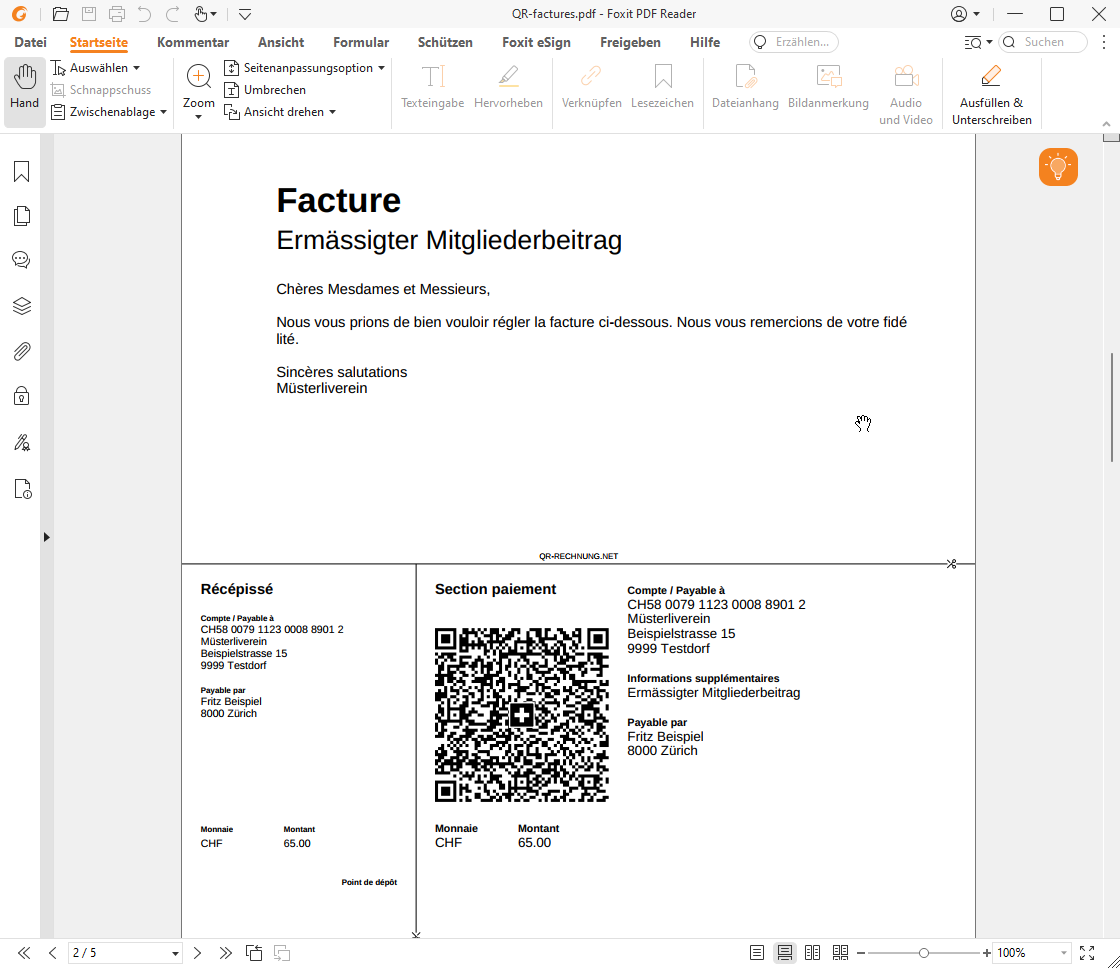Click the save disk icon

89,14
